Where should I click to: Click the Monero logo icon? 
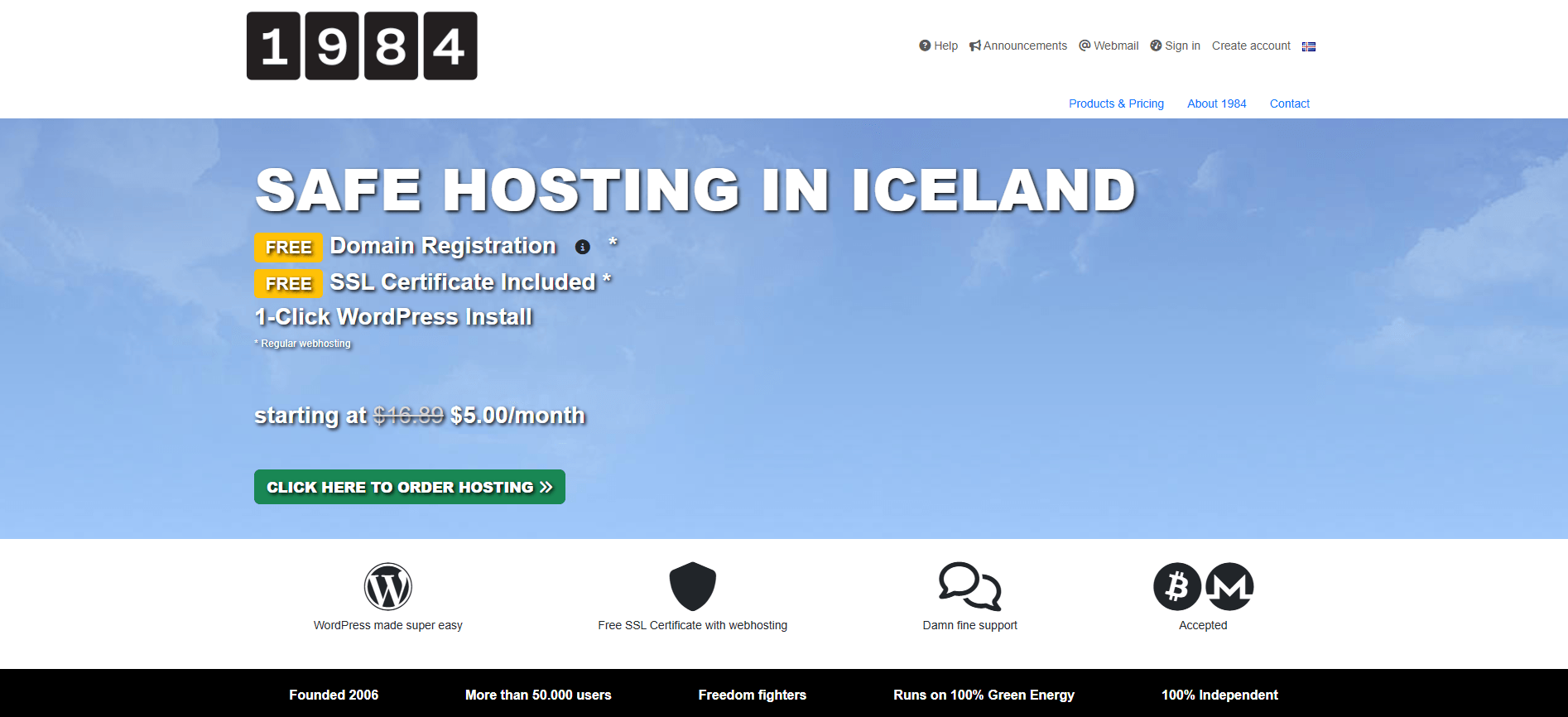click(x=1229, y=586)
